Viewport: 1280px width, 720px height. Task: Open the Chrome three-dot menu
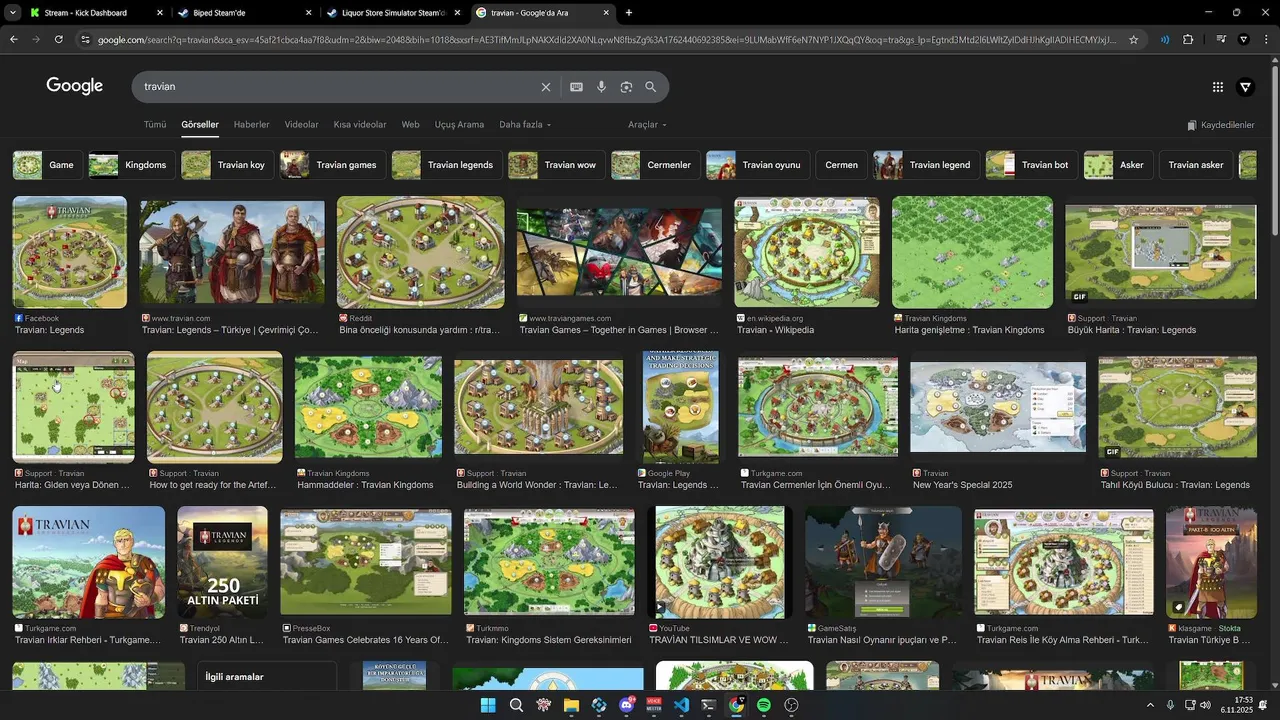pos(1265,39)
